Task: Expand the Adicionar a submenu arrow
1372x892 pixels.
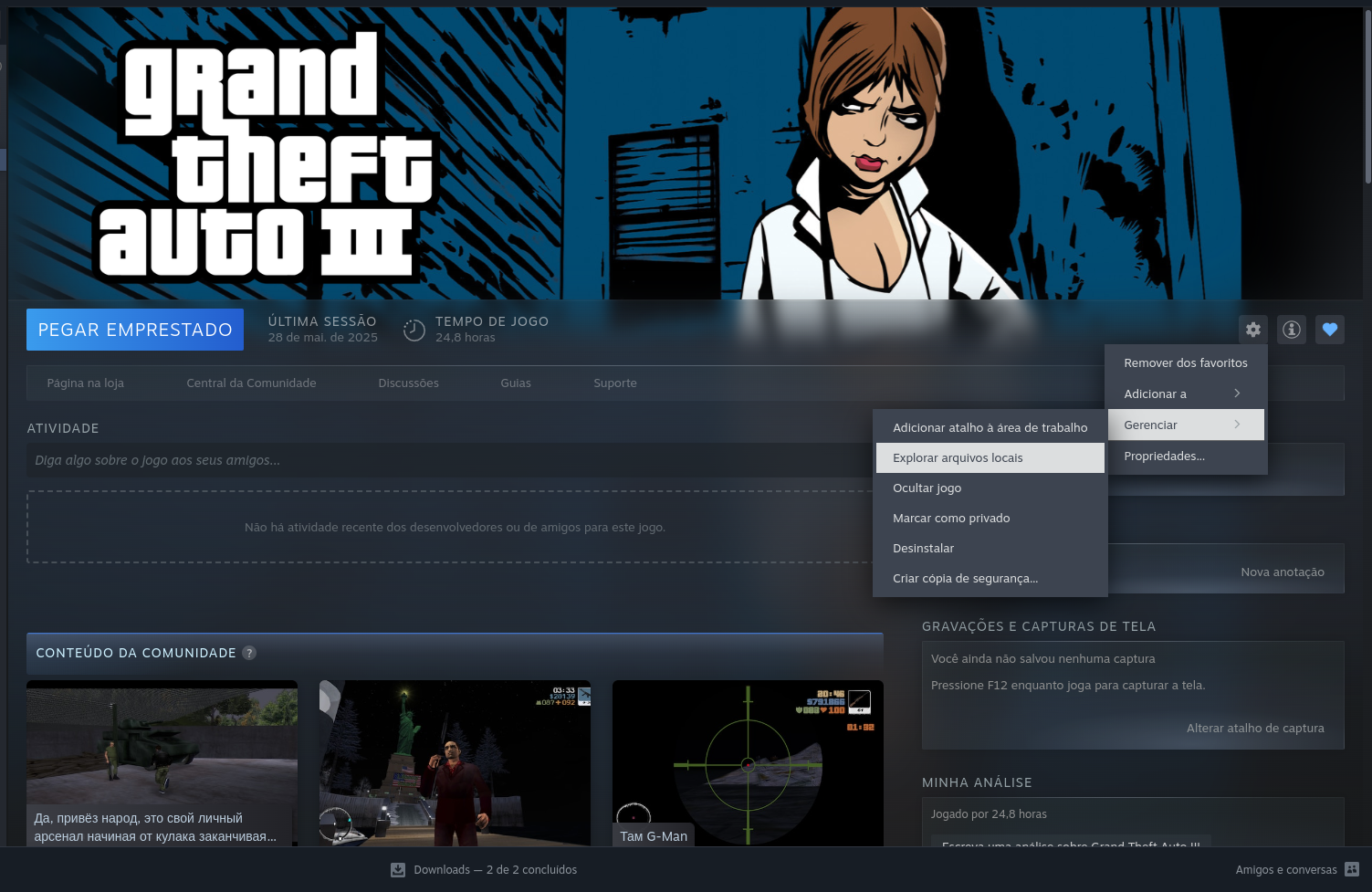Action: point(1237,394)
